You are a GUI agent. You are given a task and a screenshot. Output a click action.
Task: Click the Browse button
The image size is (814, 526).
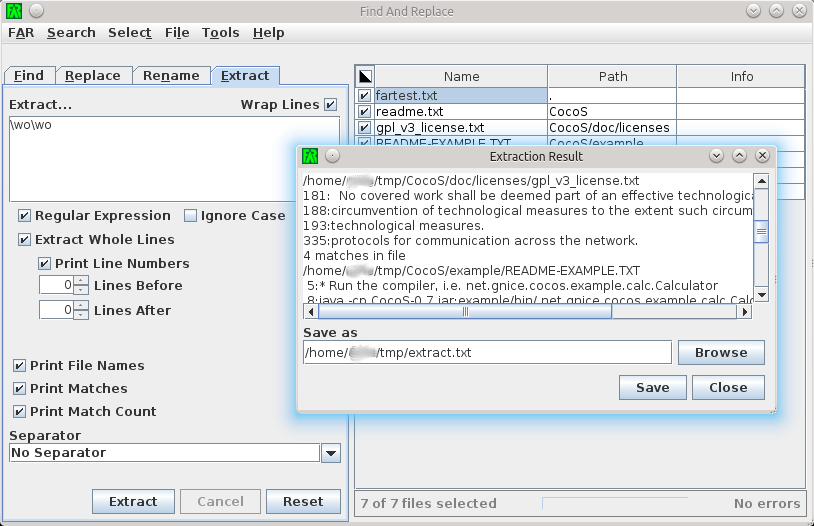coord(721,353)
